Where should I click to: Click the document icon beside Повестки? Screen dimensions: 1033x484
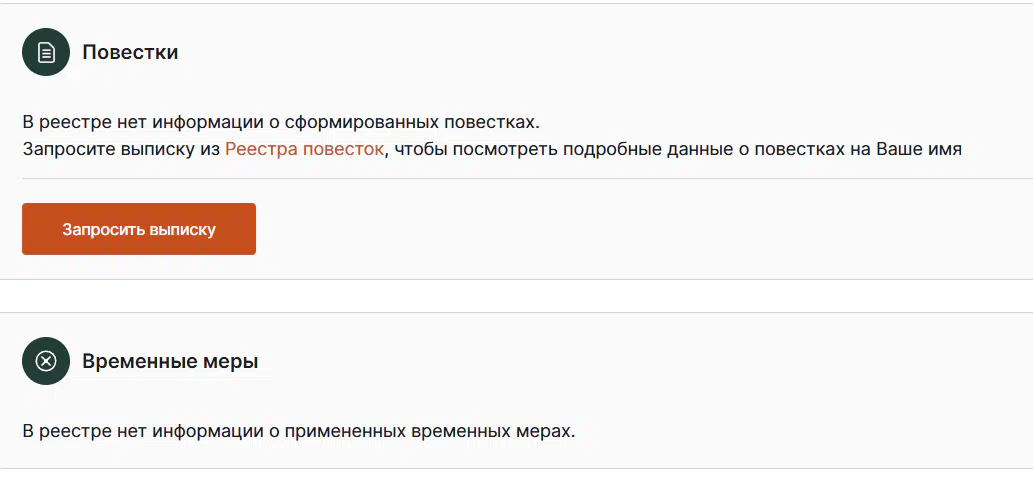(45, 52)
